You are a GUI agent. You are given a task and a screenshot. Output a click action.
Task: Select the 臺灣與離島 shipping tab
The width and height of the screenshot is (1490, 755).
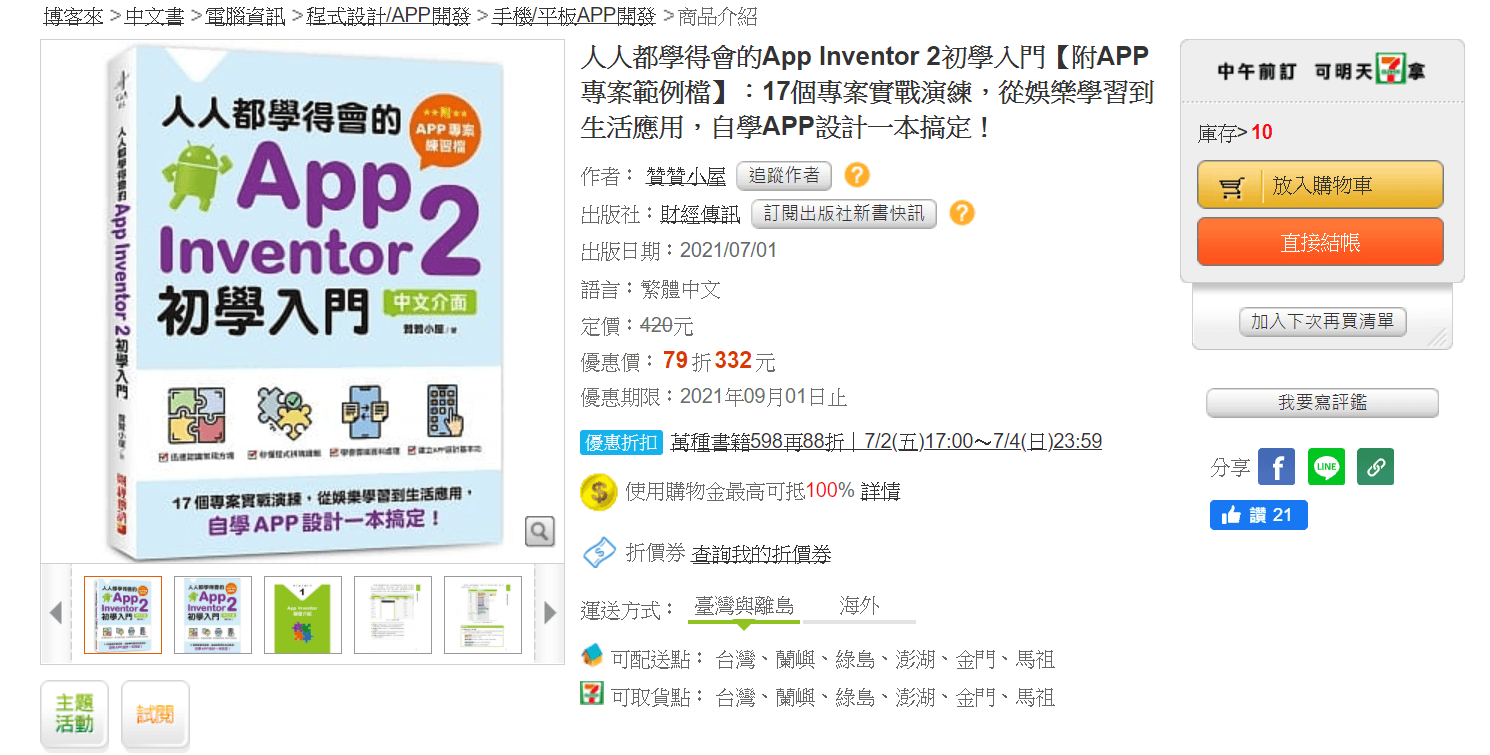pyautogui.click(x=743, y=606)
